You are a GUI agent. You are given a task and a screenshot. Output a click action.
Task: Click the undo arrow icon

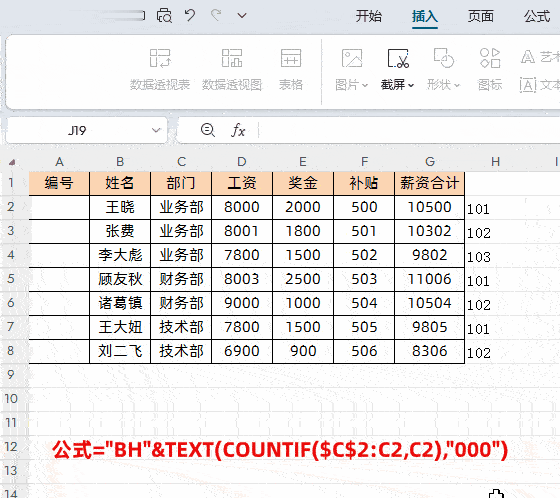190,16
